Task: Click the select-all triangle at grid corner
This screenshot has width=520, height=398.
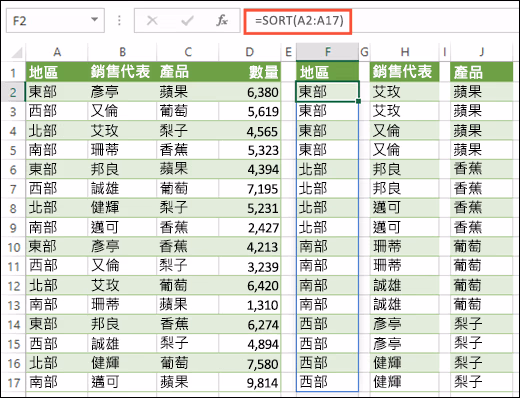Action: 17,52
